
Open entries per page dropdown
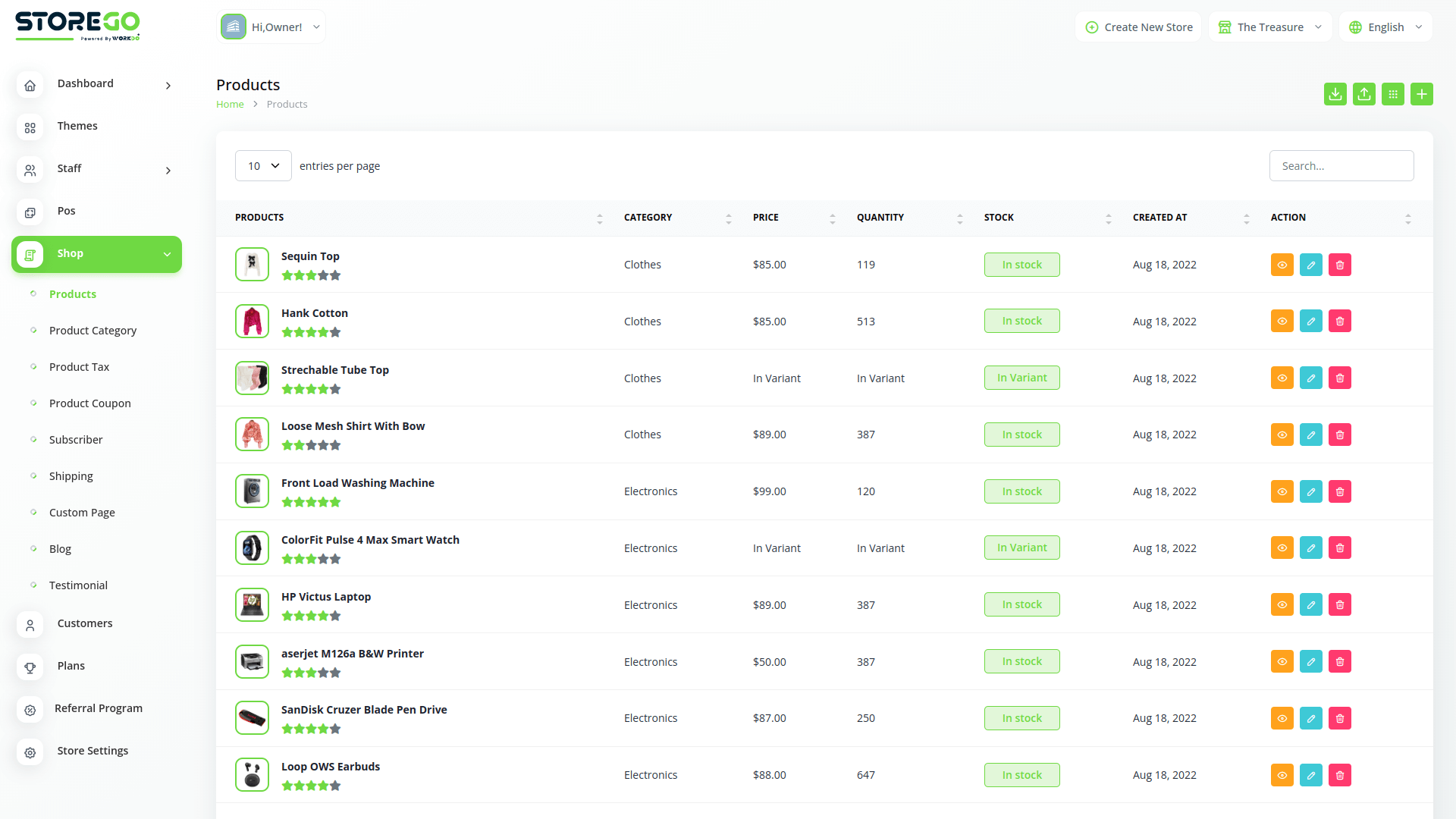263,166
